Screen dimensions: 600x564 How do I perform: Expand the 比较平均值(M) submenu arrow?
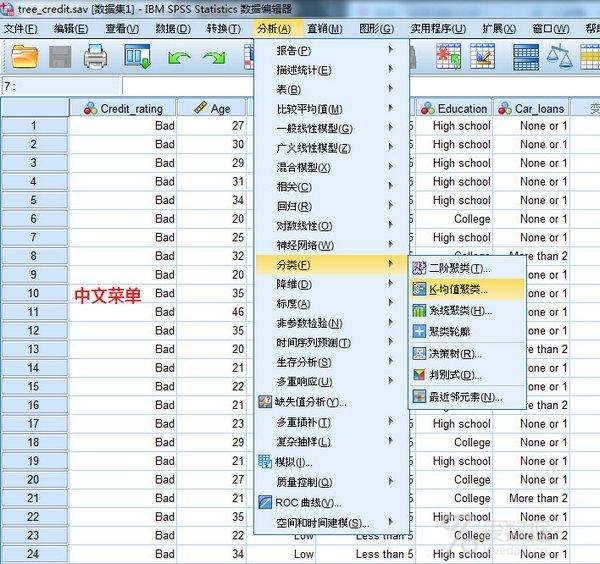pos(391,108)
